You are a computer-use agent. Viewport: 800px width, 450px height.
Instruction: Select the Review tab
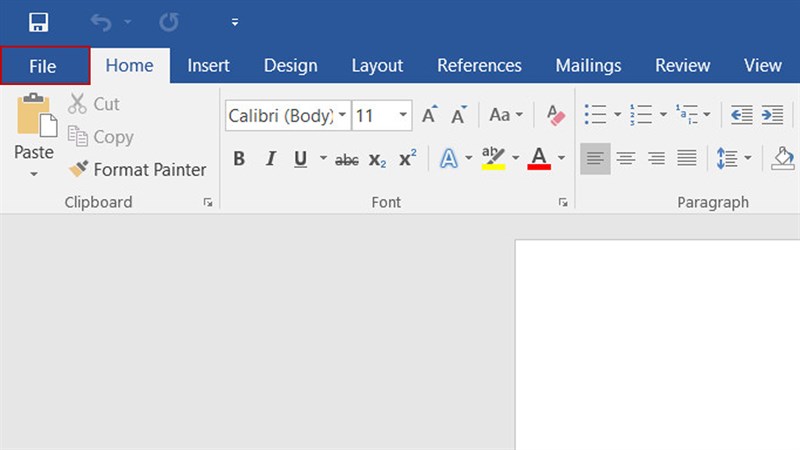[x=682, y=66]
